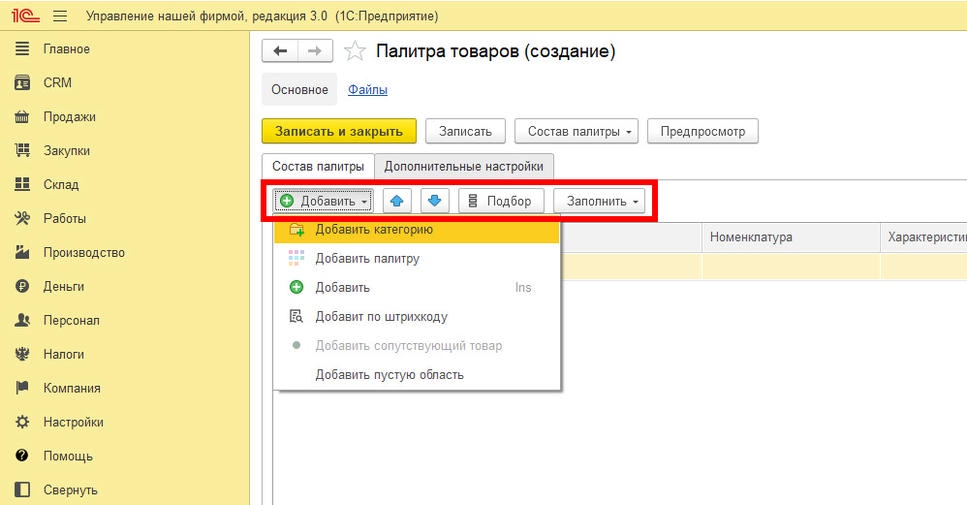The image size is (967, 505).
Task: Open the Настройки section
Action: [73, 422]
